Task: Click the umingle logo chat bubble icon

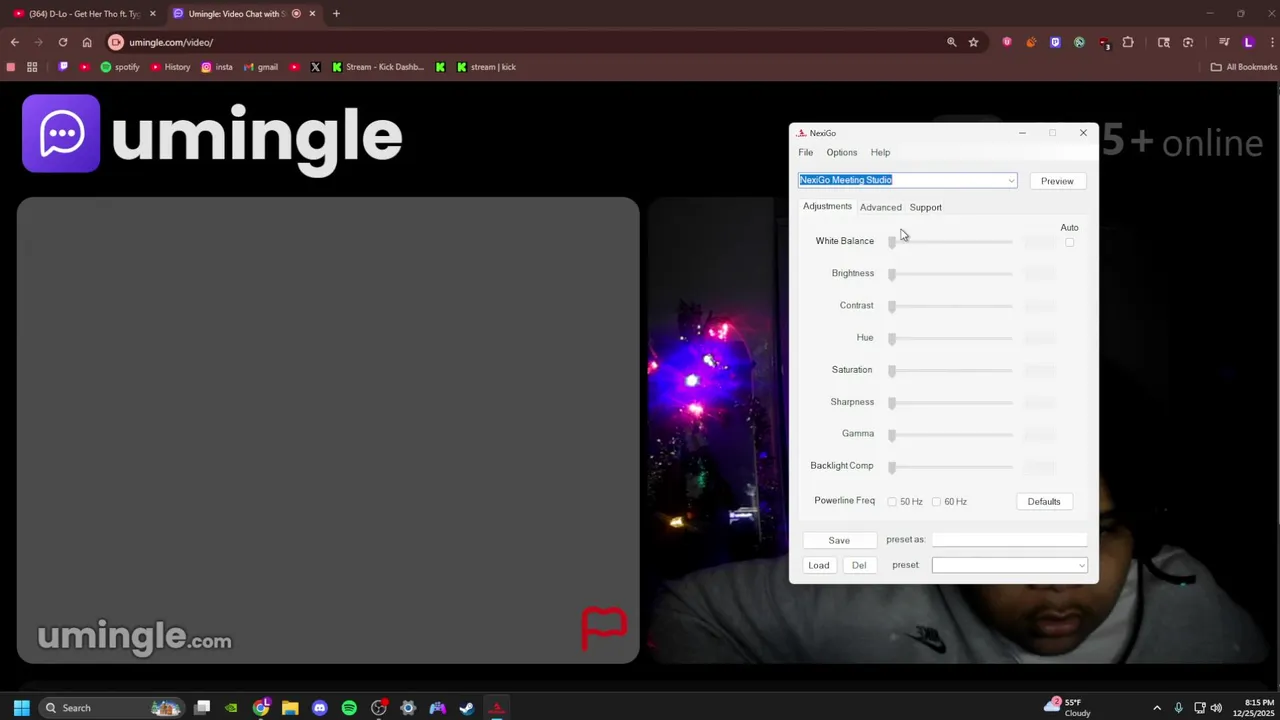Action: click(x=61, y=134)
